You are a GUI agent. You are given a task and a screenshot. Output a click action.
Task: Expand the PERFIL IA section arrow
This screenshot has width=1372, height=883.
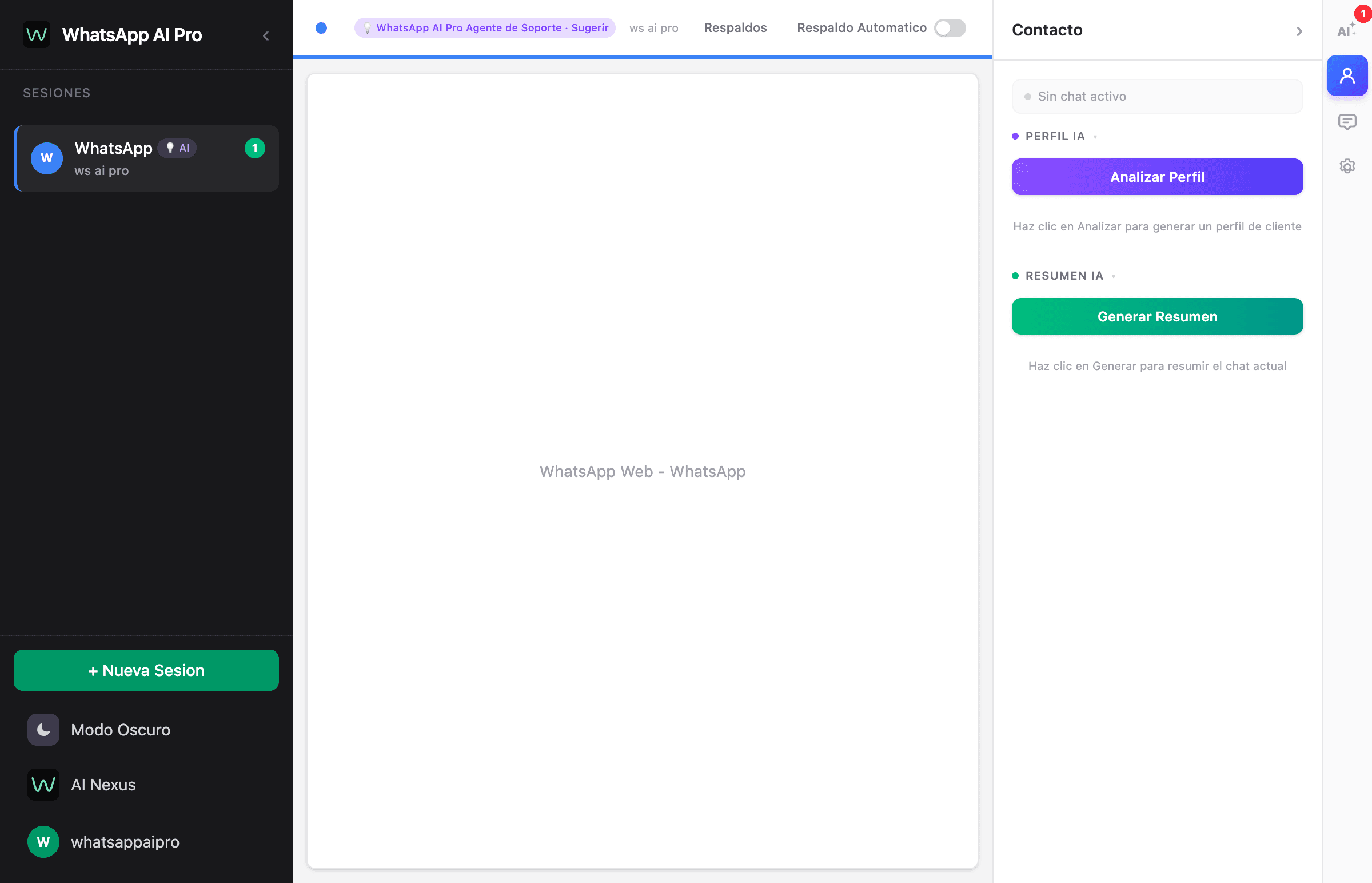coord(1096,137)
